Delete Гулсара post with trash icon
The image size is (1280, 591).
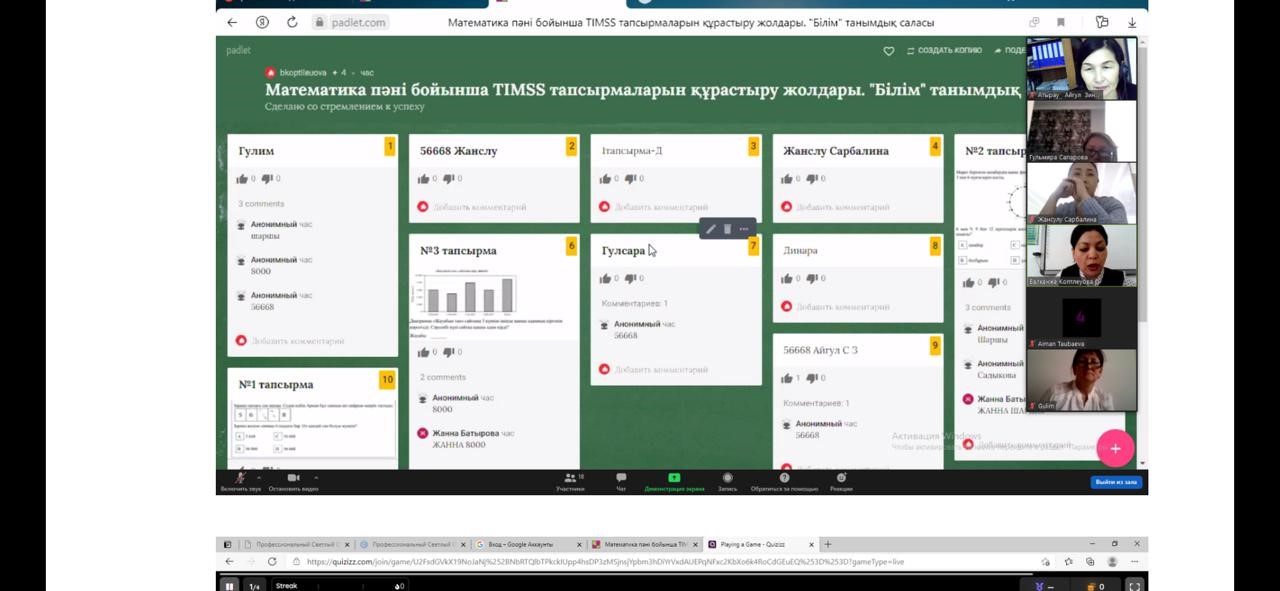coord(727,229)
